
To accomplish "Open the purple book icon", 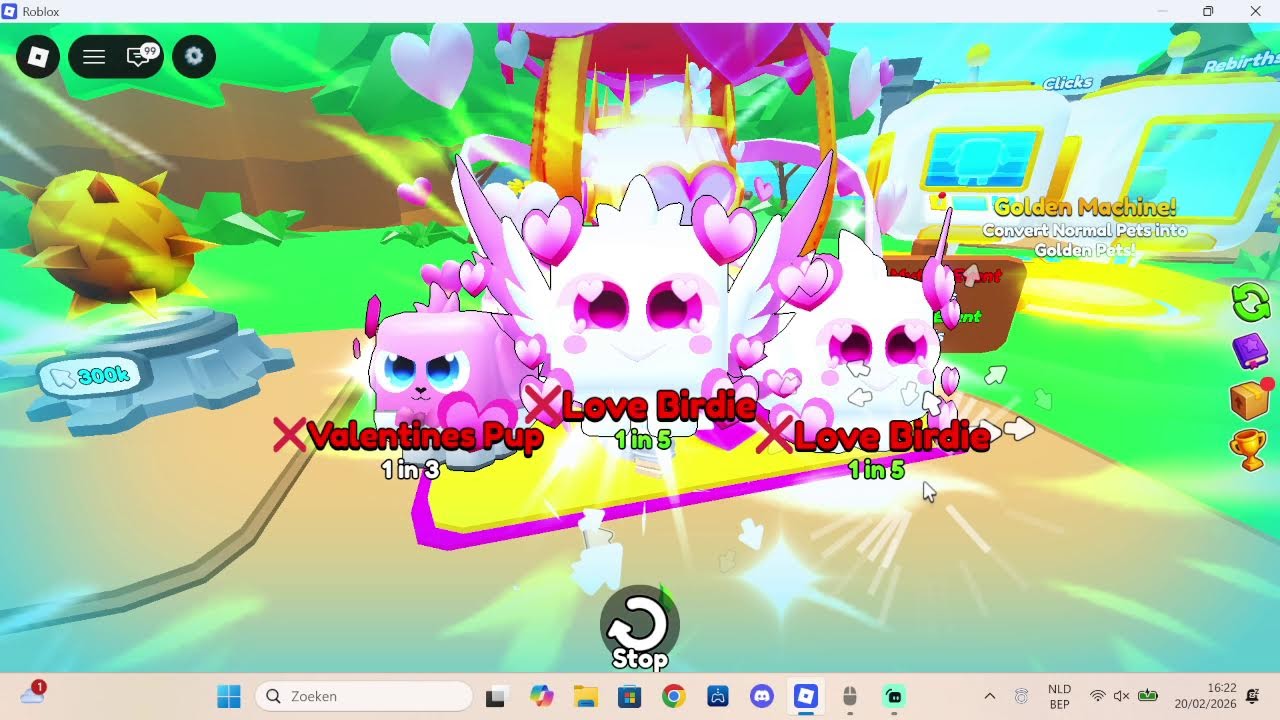I will [x=1250, y=351].
